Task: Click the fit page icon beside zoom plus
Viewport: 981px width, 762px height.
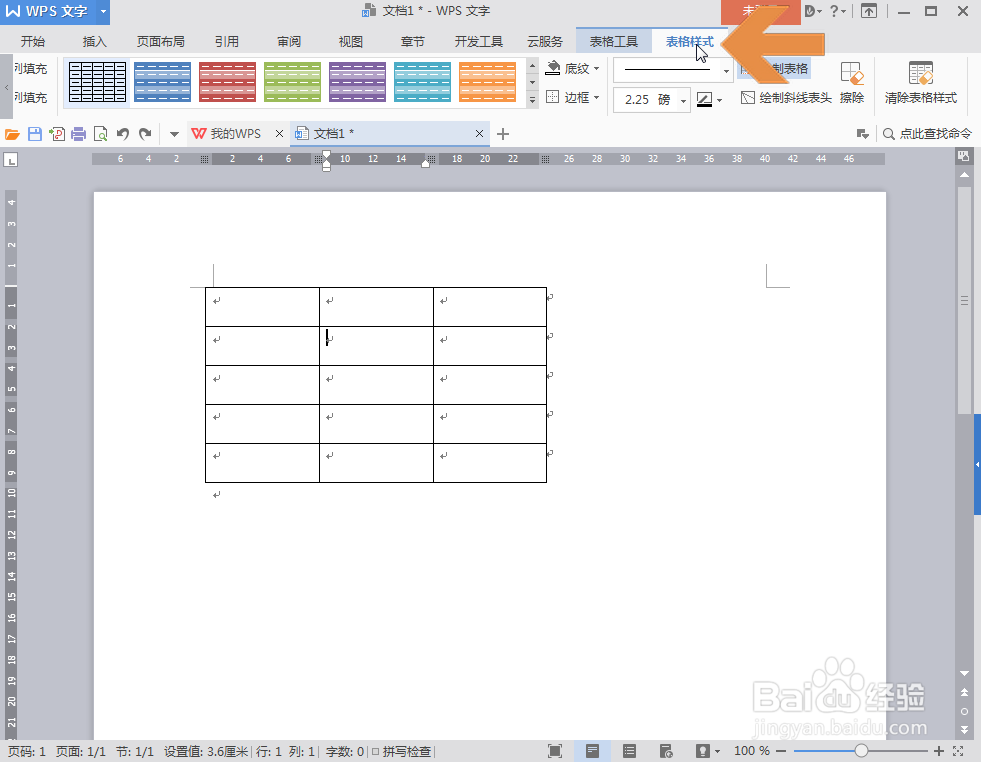Action: (x=958, y=751)
